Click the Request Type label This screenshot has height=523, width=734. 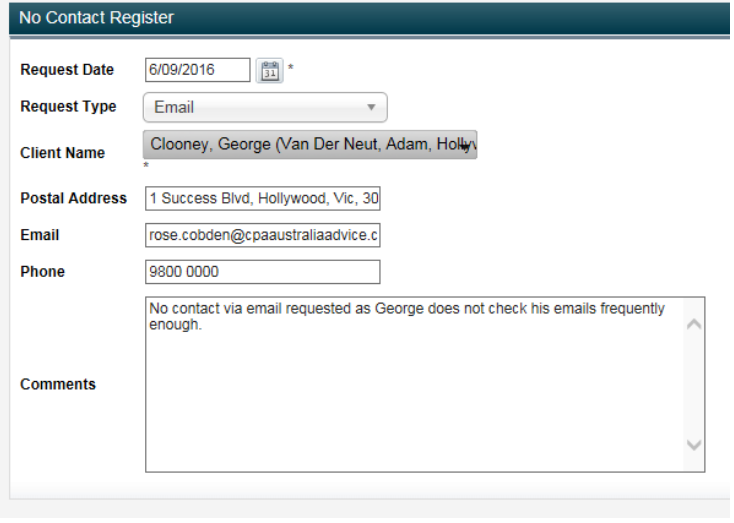(69, 107)
